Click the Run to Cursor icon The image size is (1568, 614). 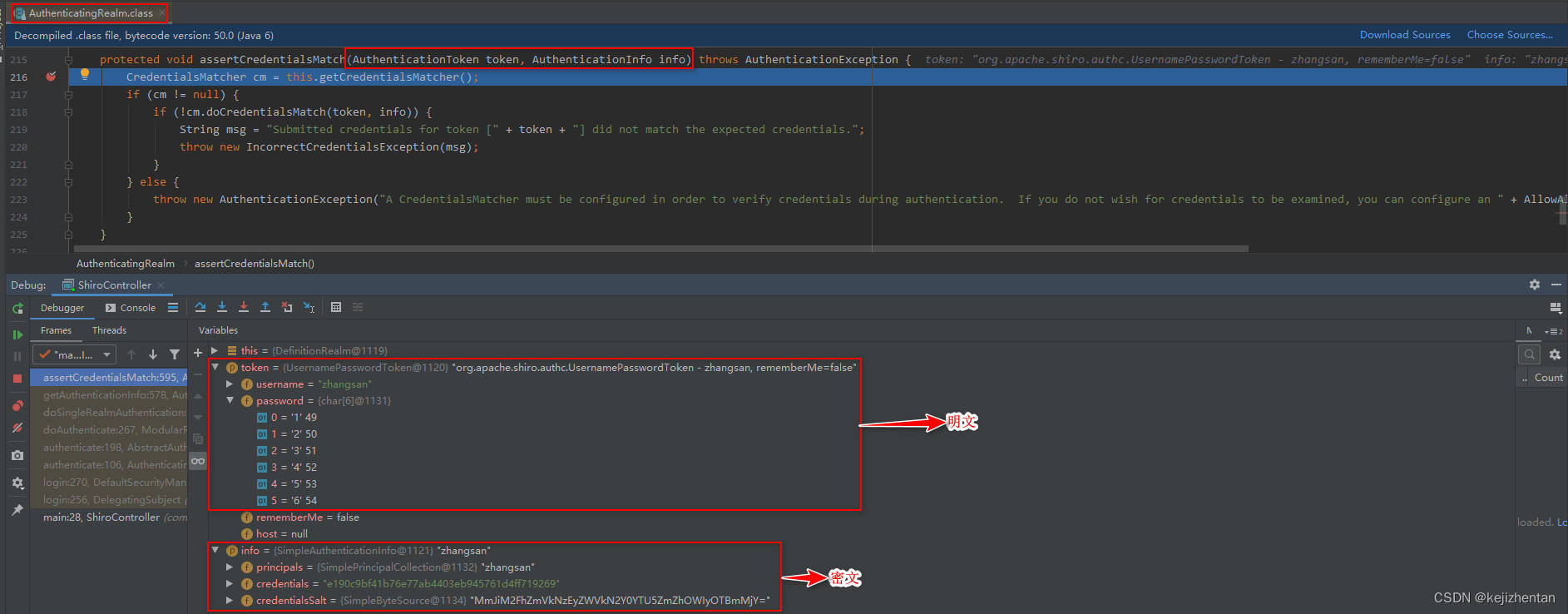pos(309,307)
